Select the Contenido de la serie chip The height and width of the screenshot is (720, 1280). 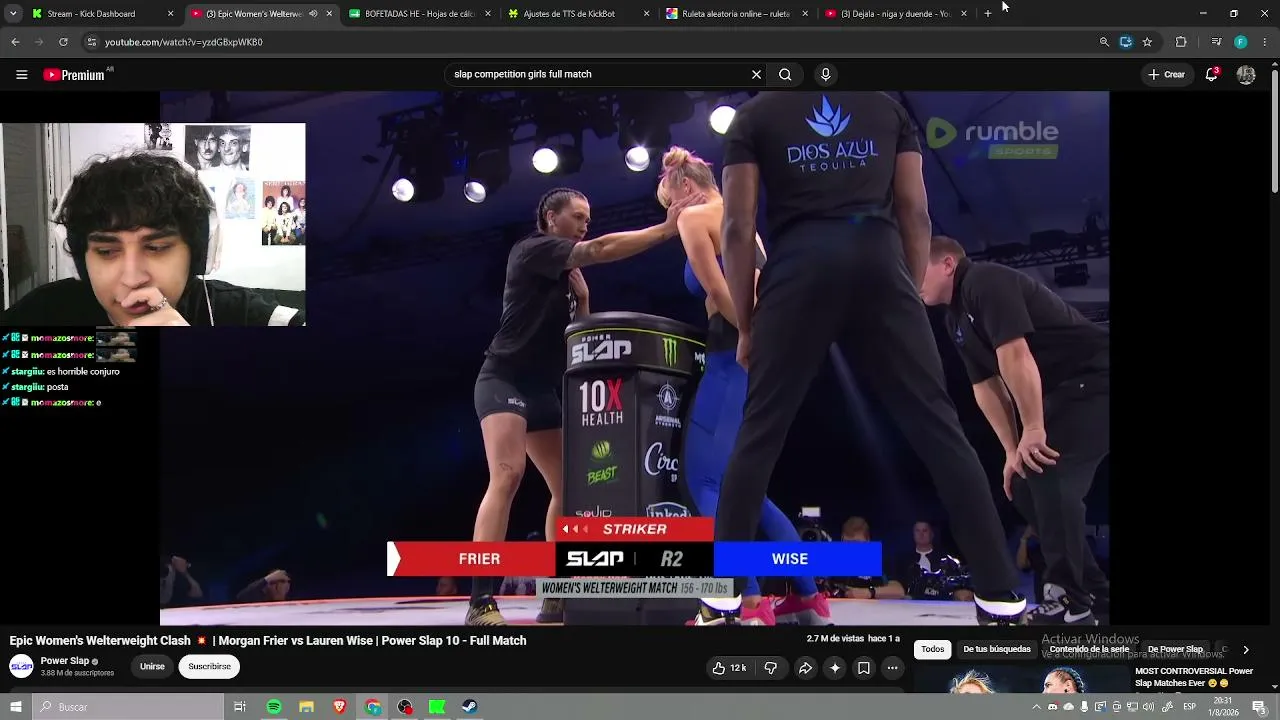[x=1089, y=649]
